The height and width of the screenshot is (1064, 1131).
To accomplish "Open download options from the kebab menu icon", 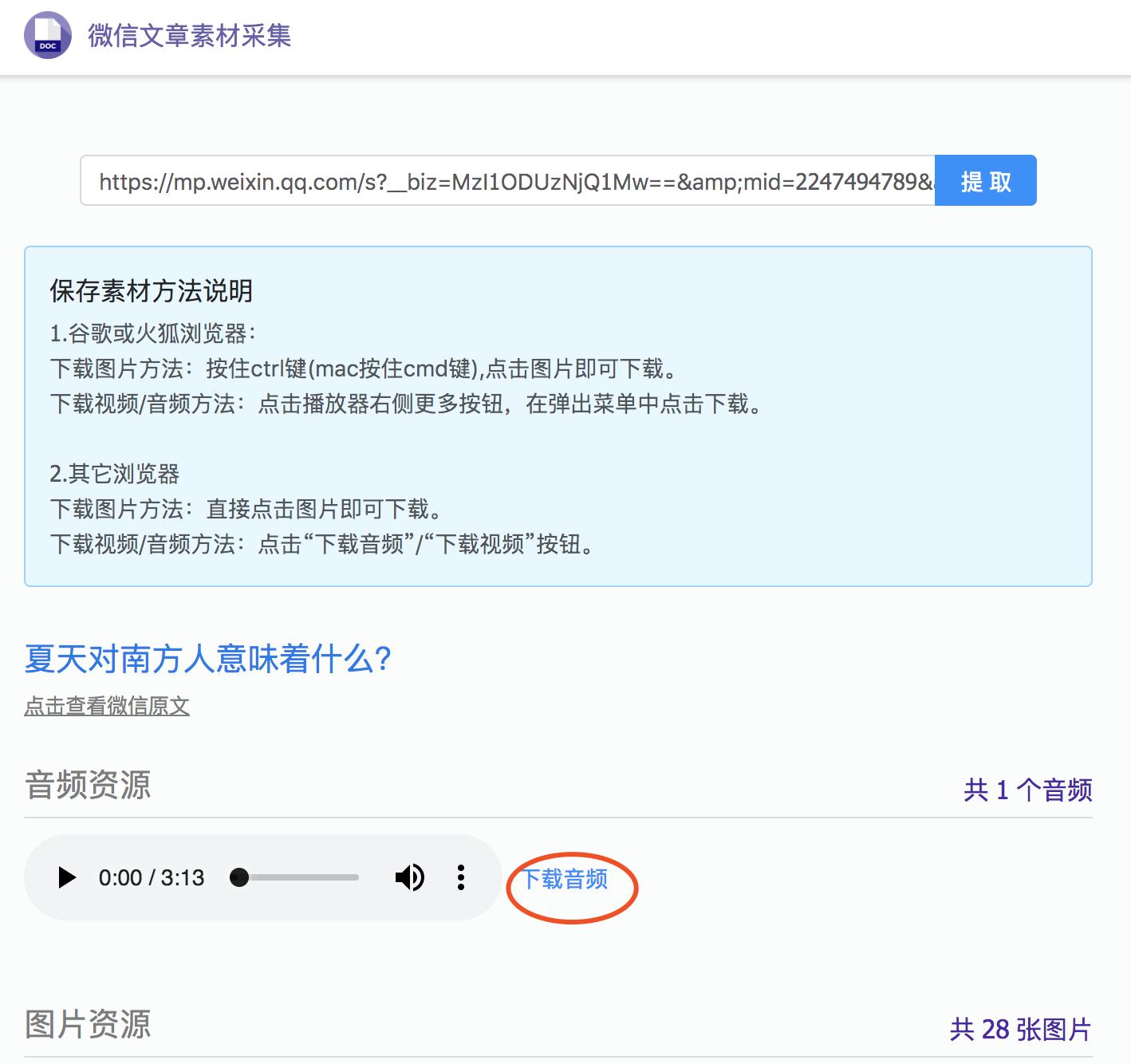I will click(460, 877).
